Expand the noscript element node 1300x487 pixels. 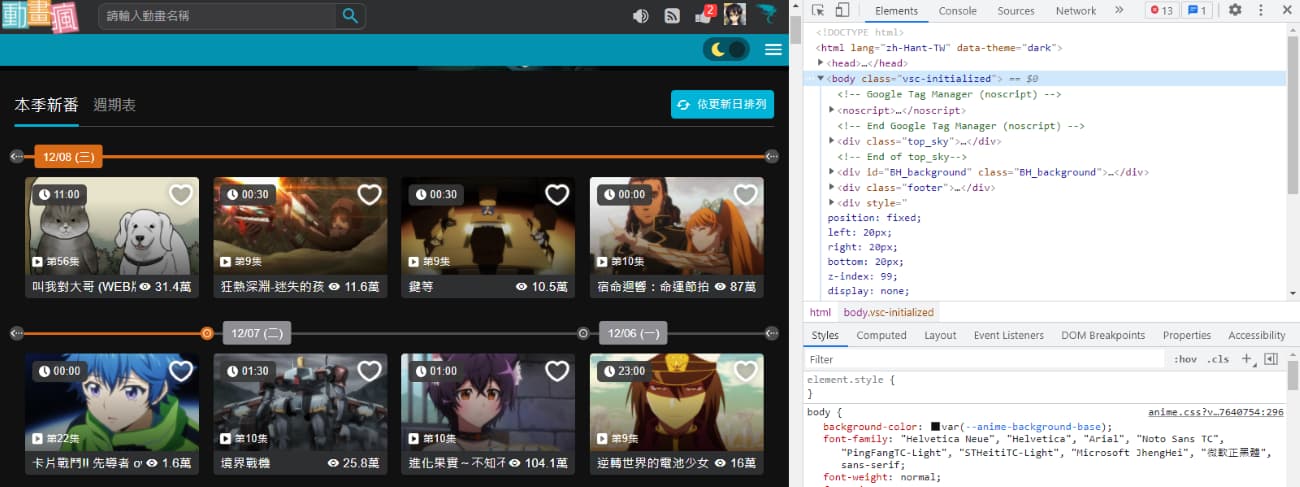[833, 110]
